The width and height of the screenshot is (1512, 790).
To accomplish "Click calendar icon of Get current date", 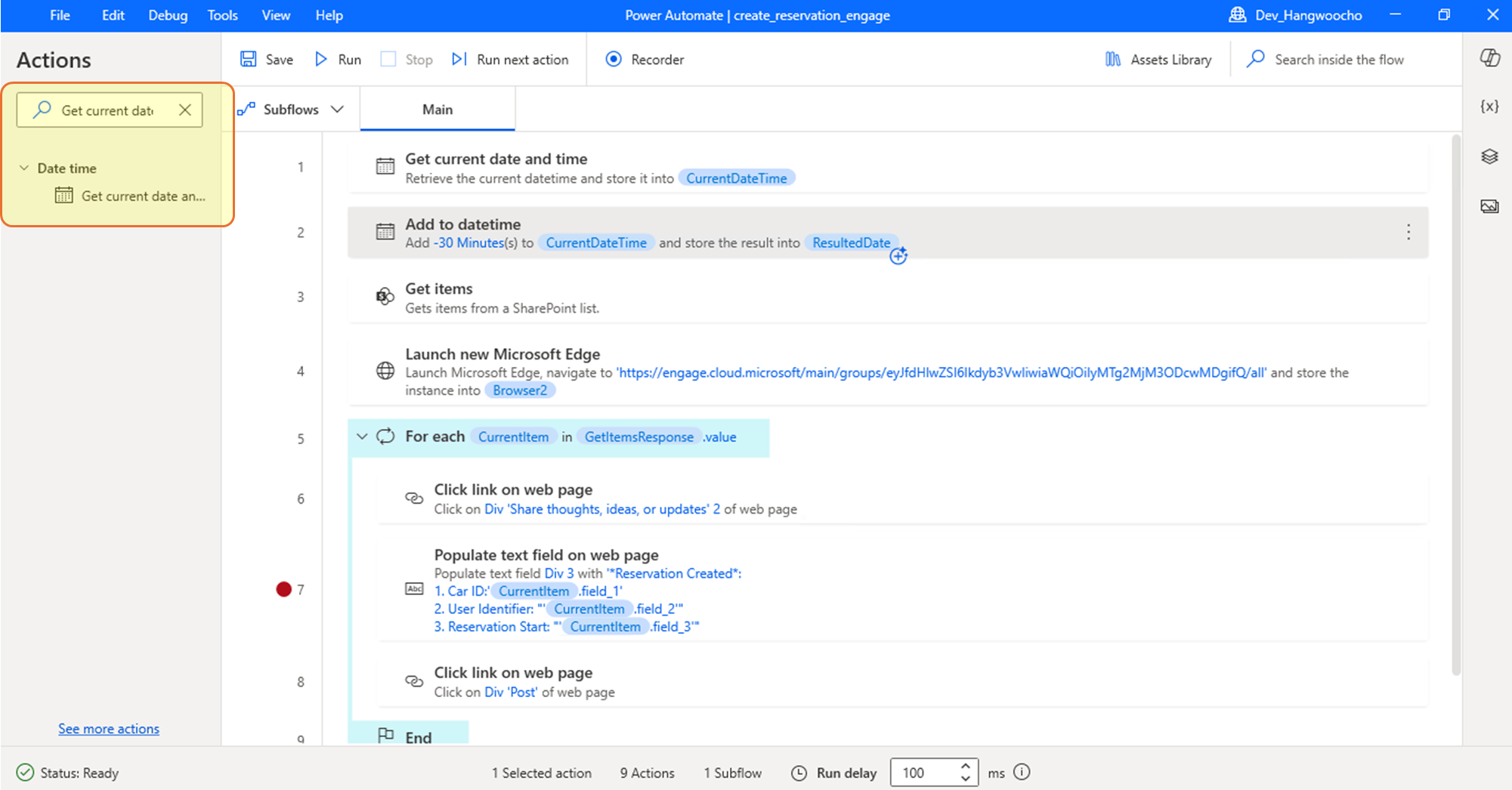I will (385, 166).
